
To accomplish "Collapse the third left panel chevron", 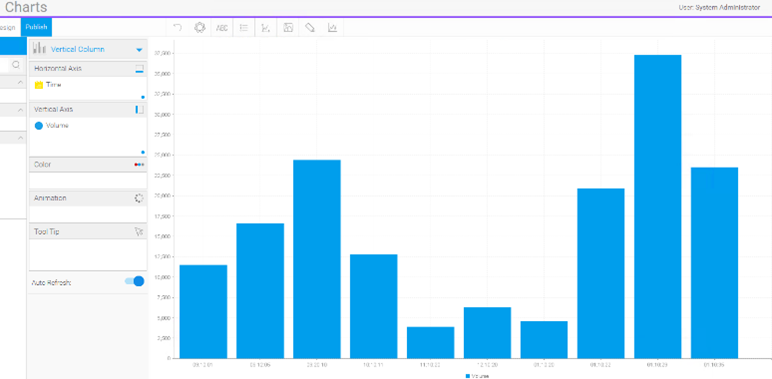I will point(20,138).
